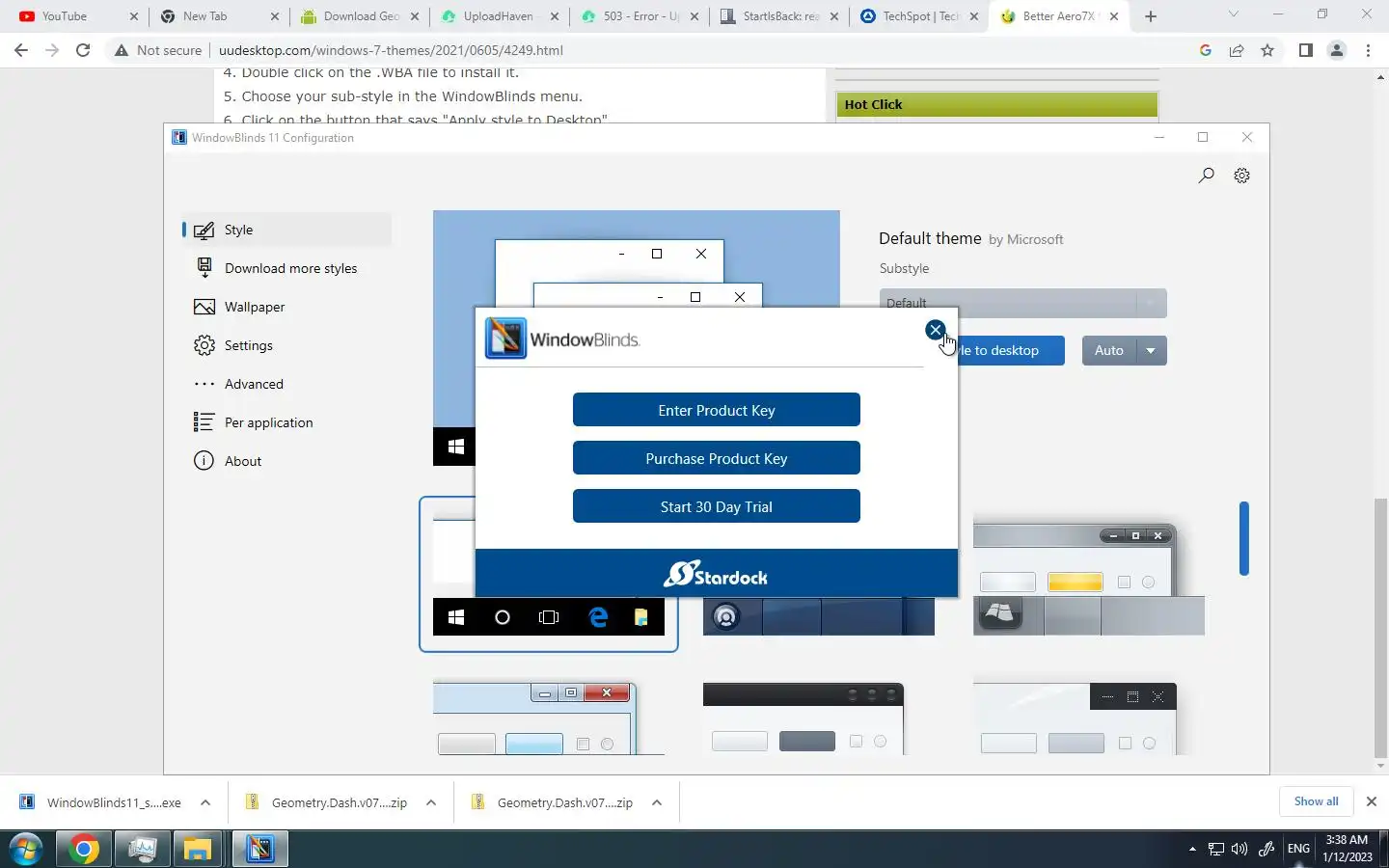Switch to the TechSpot tab
Screen dimensions: 1389x868
(920, 16)
